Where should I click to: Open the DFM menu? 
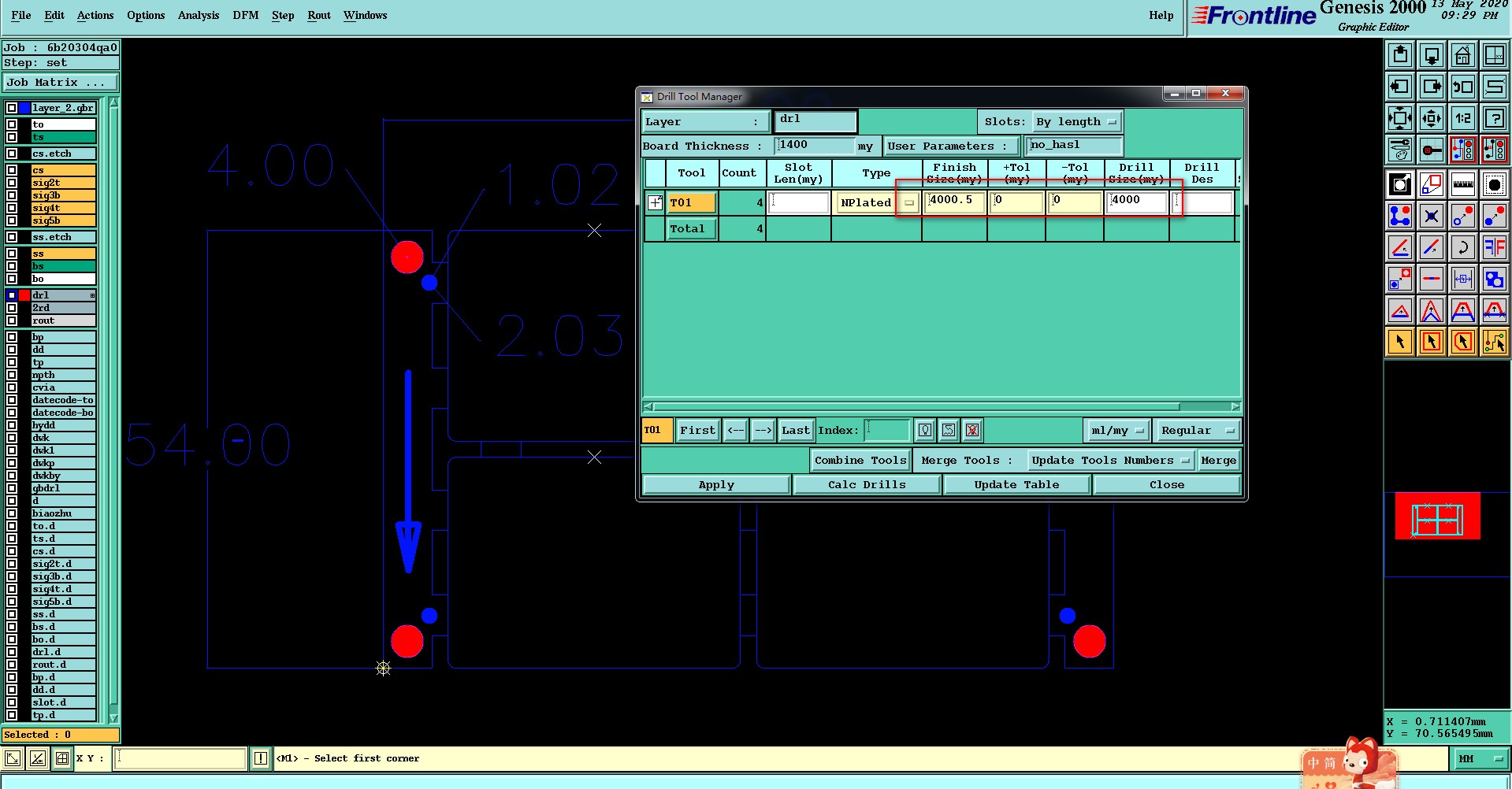pyautogui.click(x=246, y=15)
